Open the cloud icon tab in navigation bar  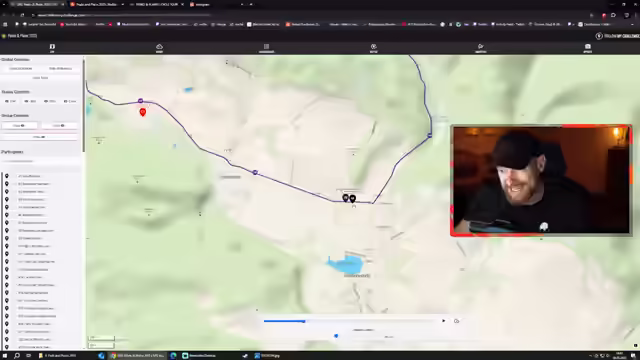(x=159, y=48)
